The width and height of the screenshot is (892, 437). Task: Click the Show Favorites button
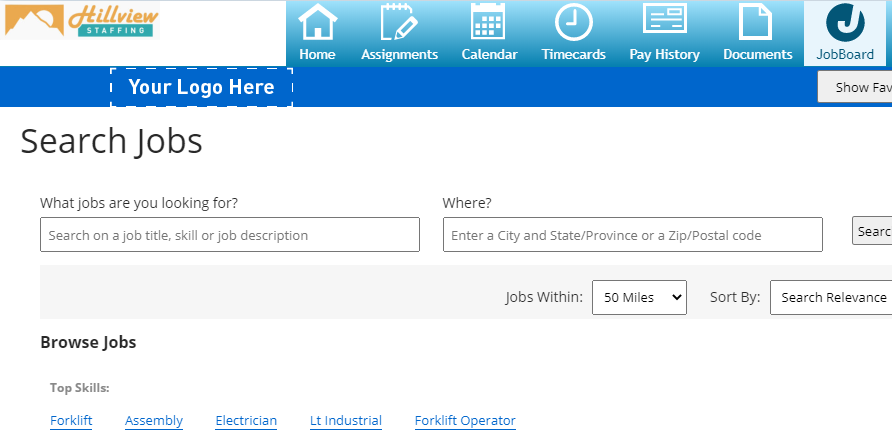point(854,87)
